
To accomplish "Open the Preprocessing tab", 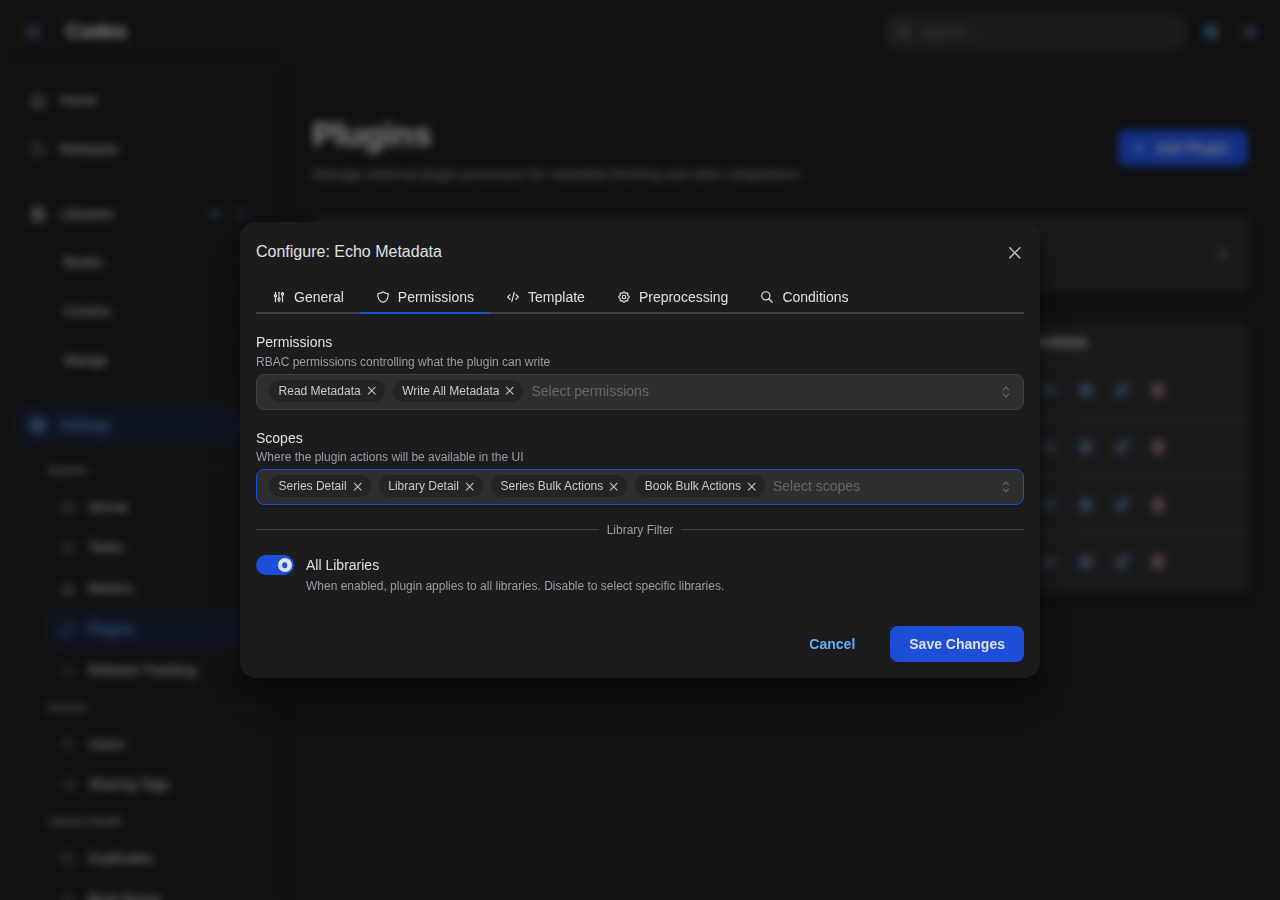I will click(672, 297).
